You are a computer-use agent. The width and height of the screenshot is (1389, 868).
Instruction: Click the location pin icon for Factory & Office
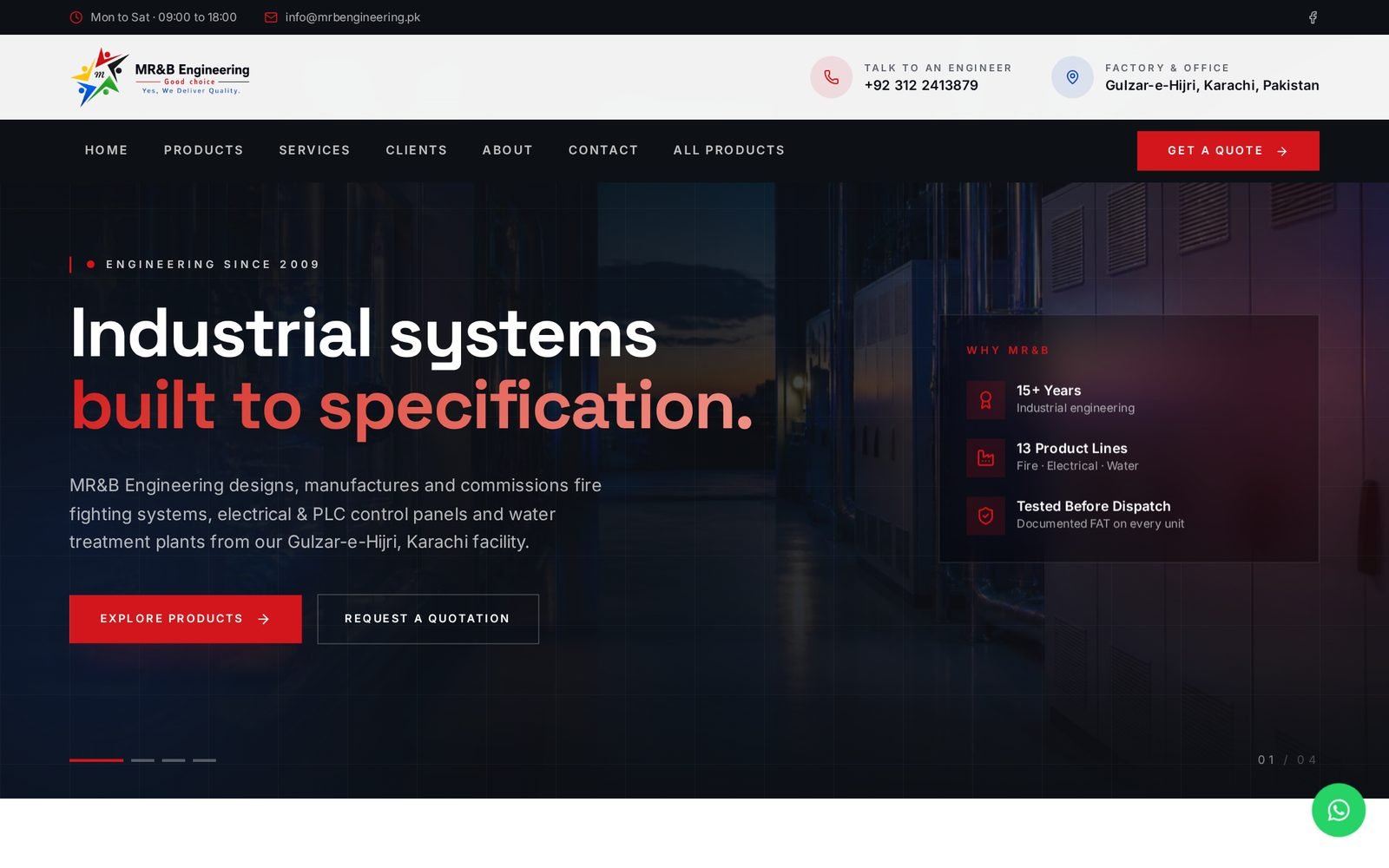[x=1072, y=77]
